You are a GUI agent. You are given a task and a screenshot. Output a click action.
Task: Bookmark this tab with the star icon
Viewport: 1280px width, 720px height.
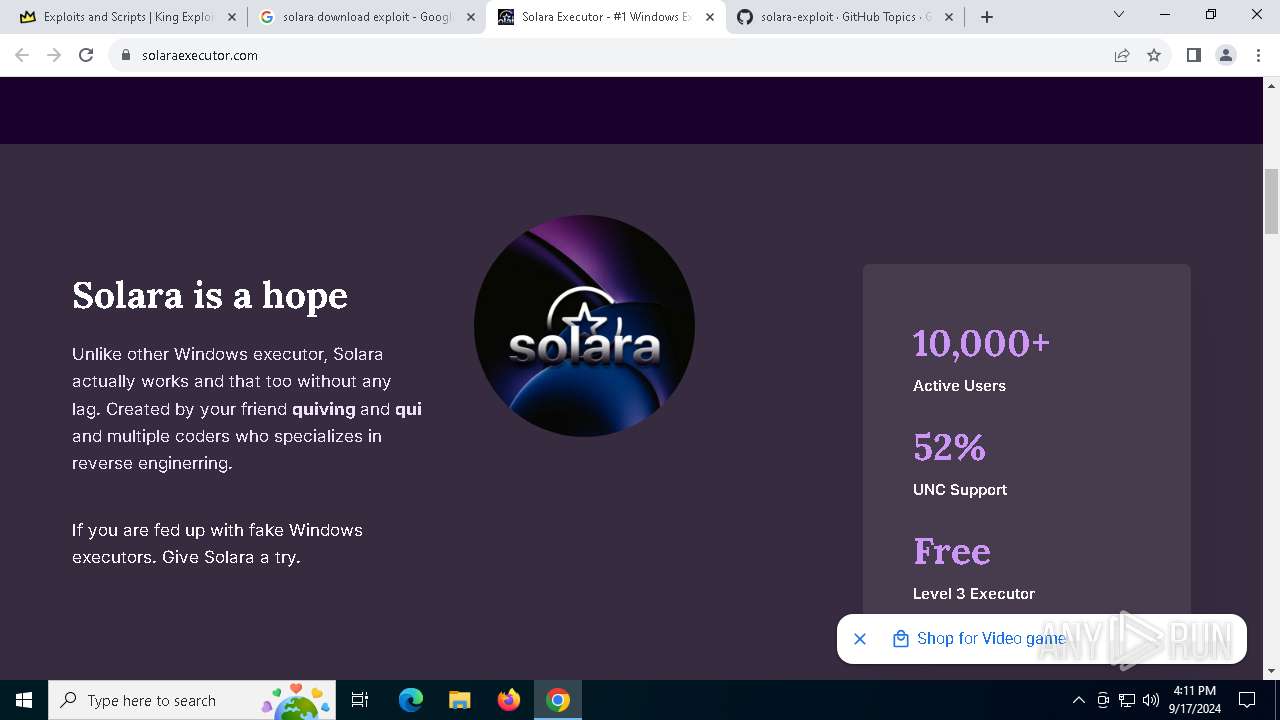point(1154,55)
